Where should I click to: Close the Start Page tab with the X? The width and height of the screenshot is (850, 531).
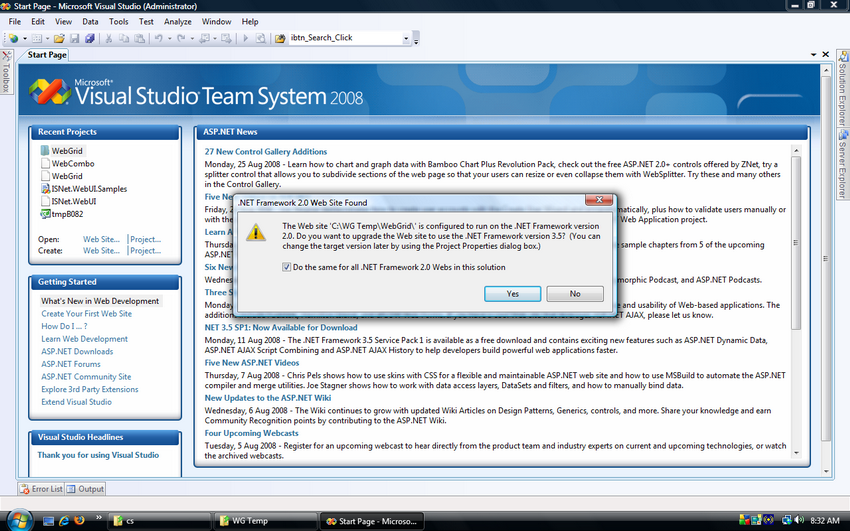pos(826,54)
